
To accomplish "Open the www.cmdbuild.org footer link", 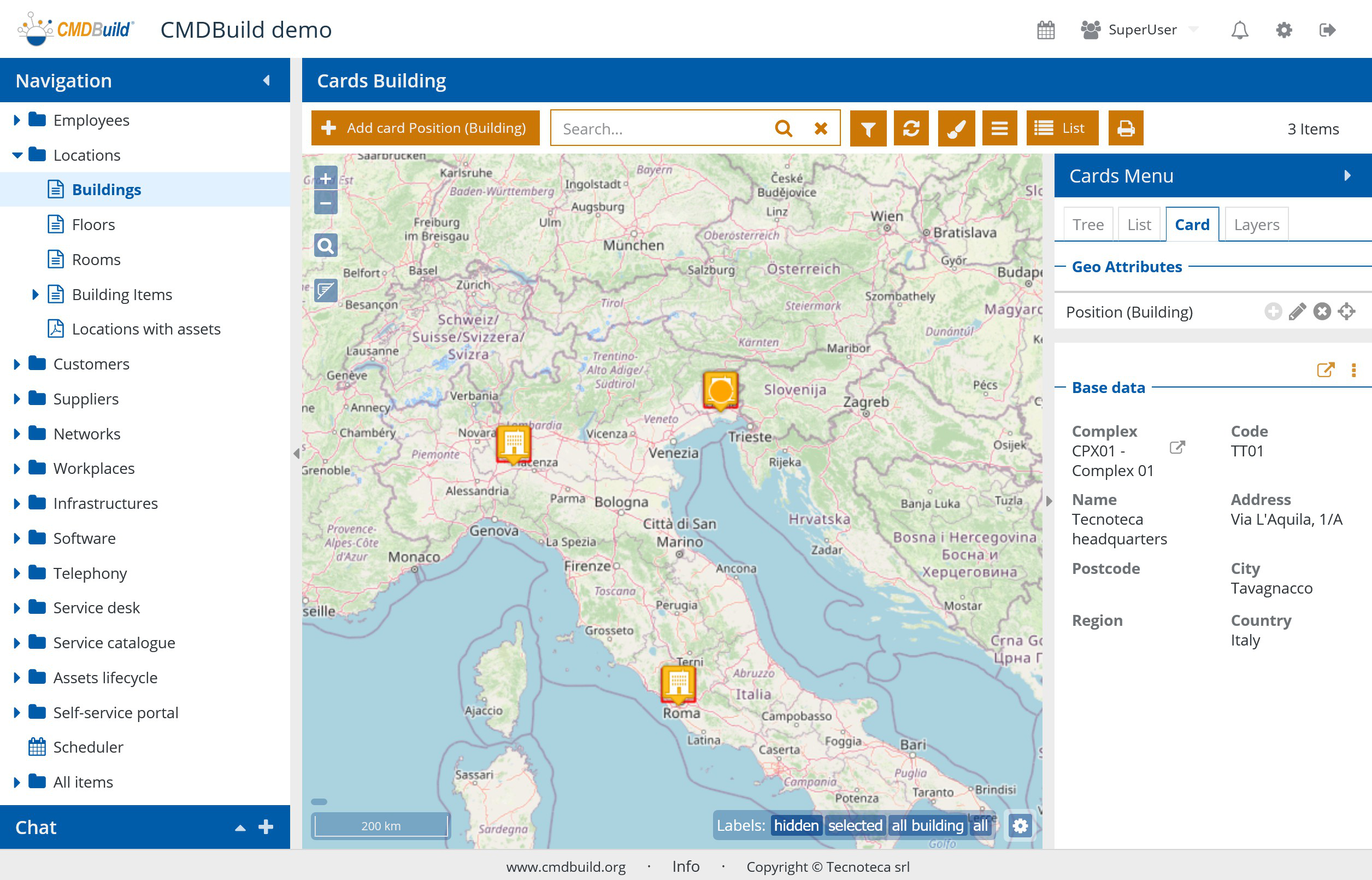I will click(x=566, y=867).
